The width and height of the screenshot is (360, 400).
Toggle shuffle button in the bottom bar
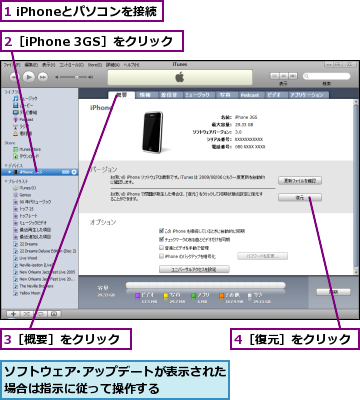pyautogui.click(x=27, y=314)
